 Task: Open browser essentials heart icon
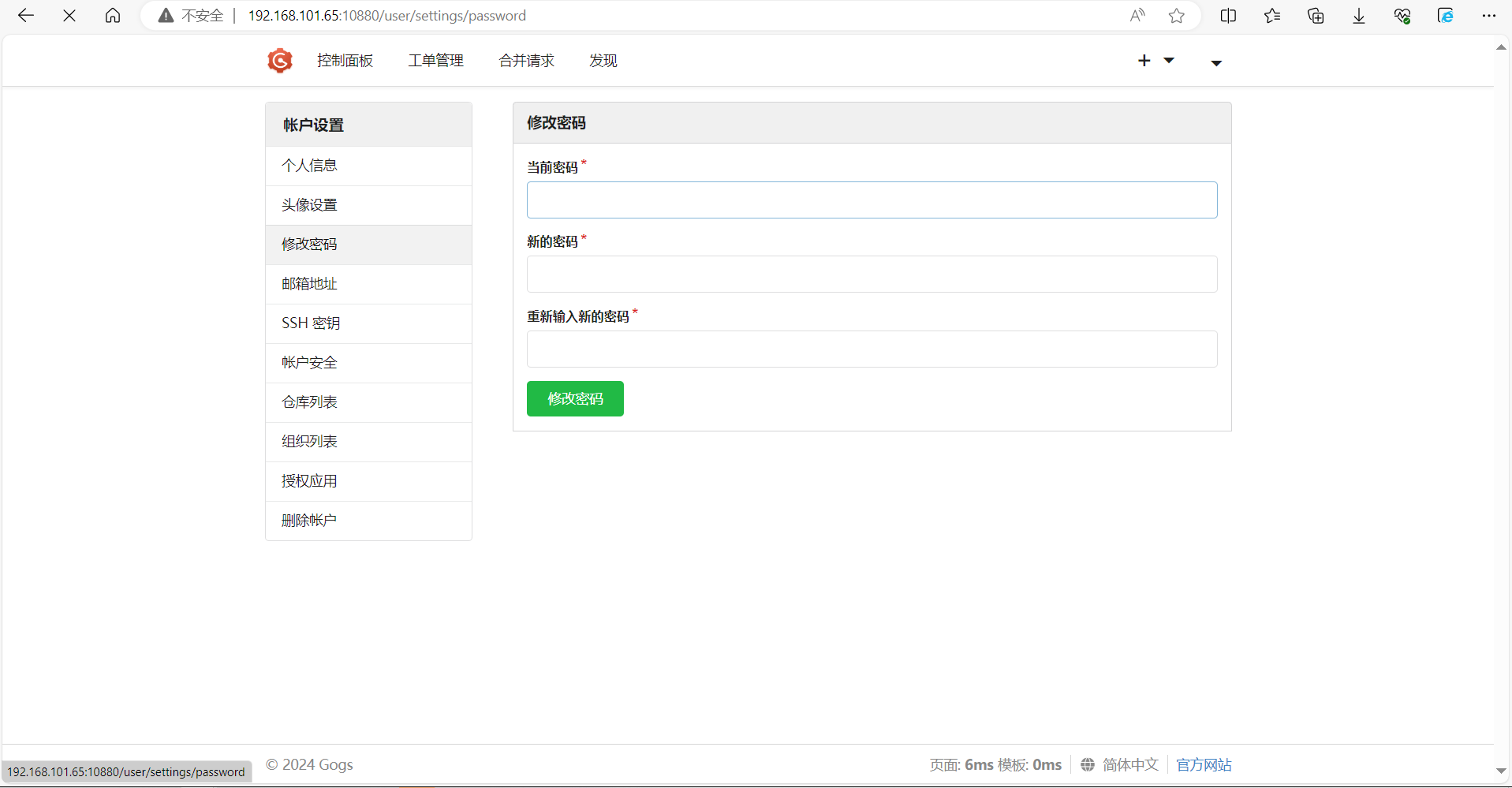click(1402, 16)
